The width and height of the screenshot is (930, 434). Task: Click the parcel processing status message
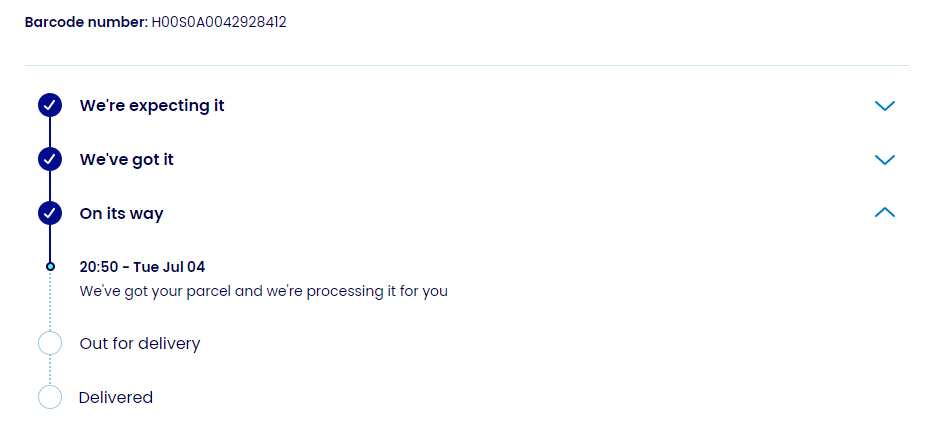tap(264, 291)
